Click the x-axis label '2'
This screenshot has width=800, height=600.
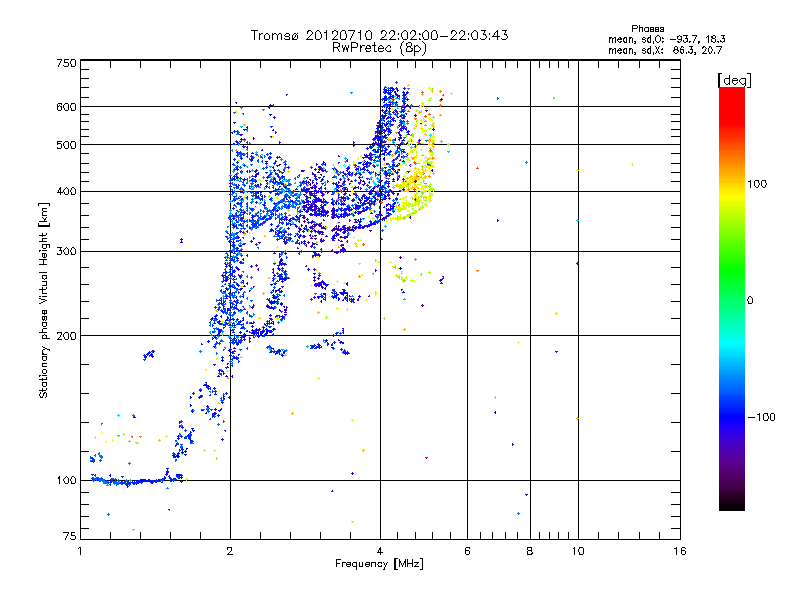[230, 551]
